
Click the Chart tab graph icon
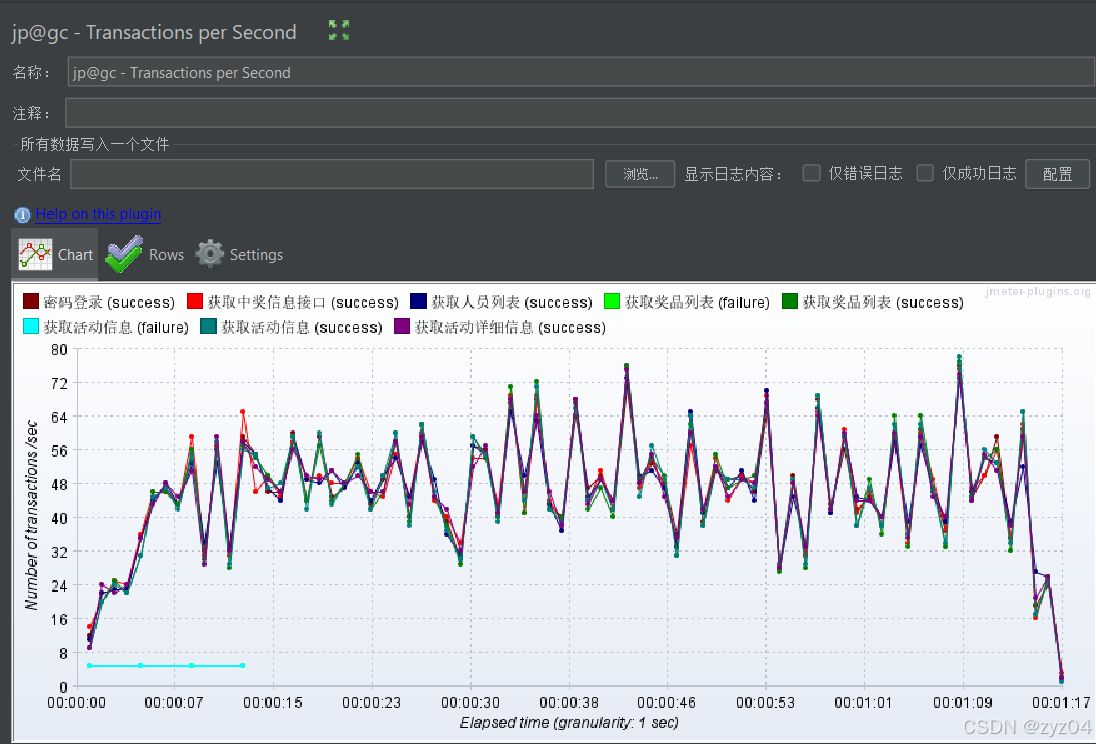(x=35, y=255)
